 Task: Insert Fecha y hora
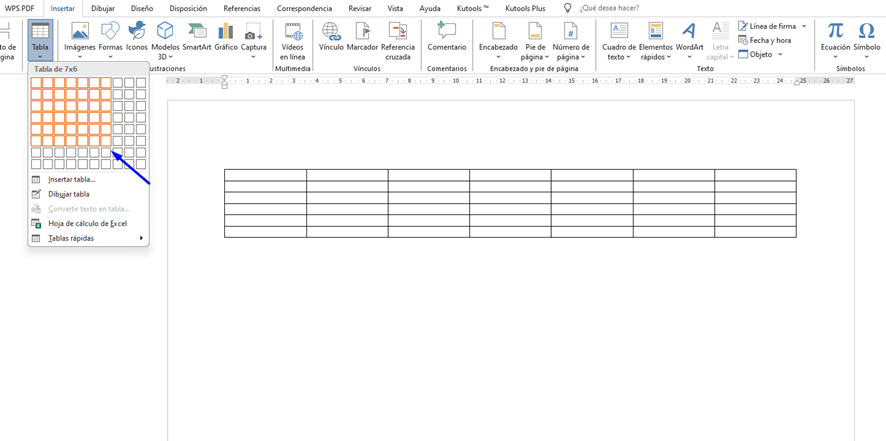765,40
